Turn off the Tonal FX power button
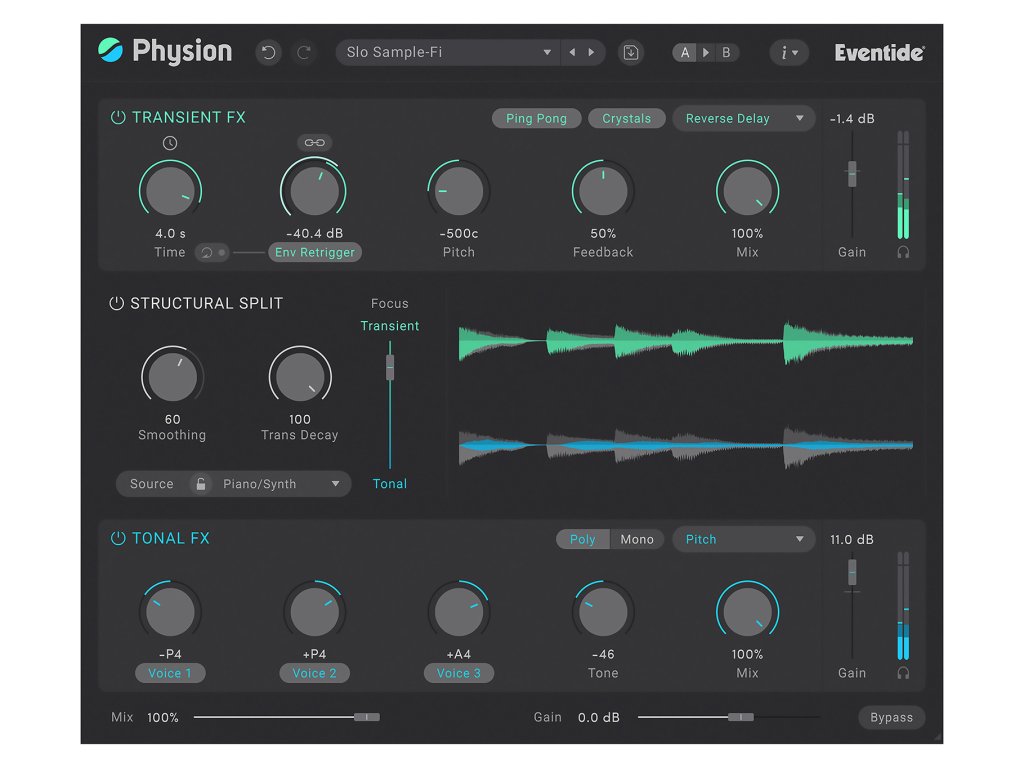 (118, 539)
